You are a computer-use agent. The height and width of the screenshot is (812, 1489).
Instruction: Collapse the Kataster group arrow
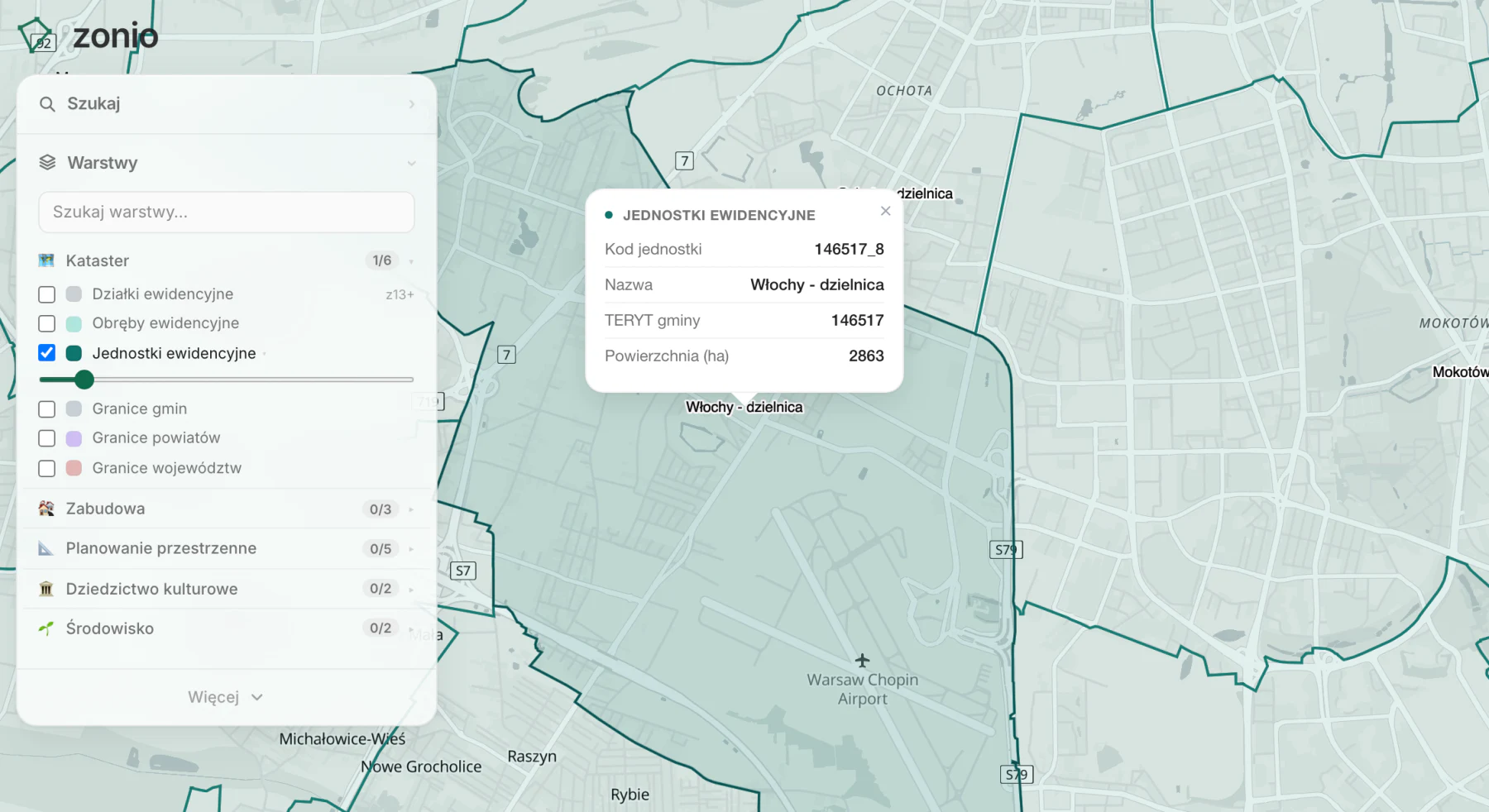411,261
